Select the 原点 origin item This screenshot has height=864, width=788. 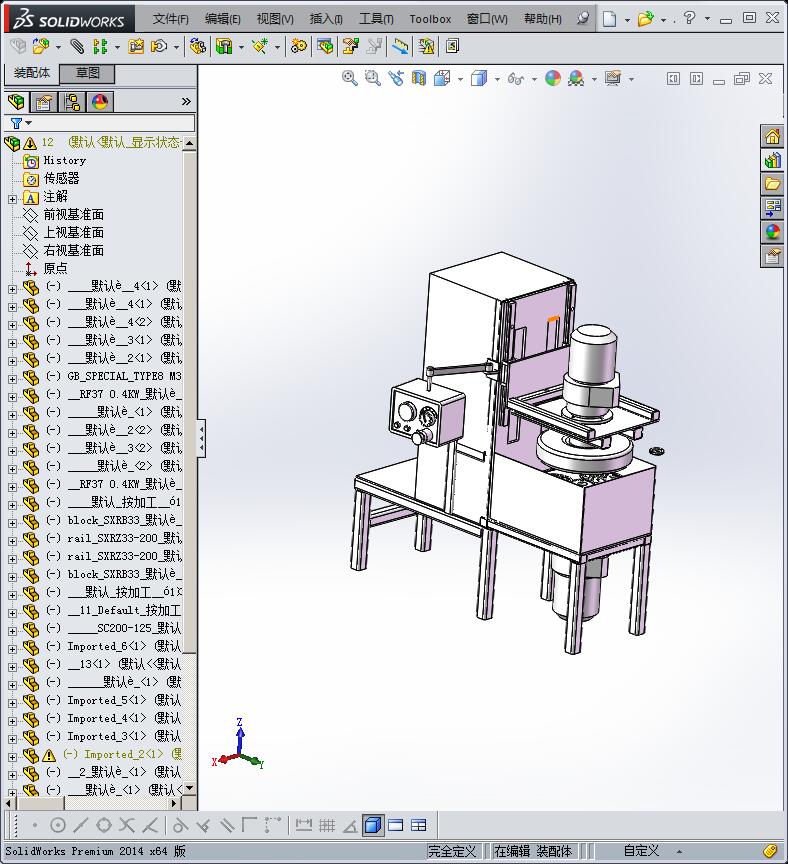(x=55, y=268)
